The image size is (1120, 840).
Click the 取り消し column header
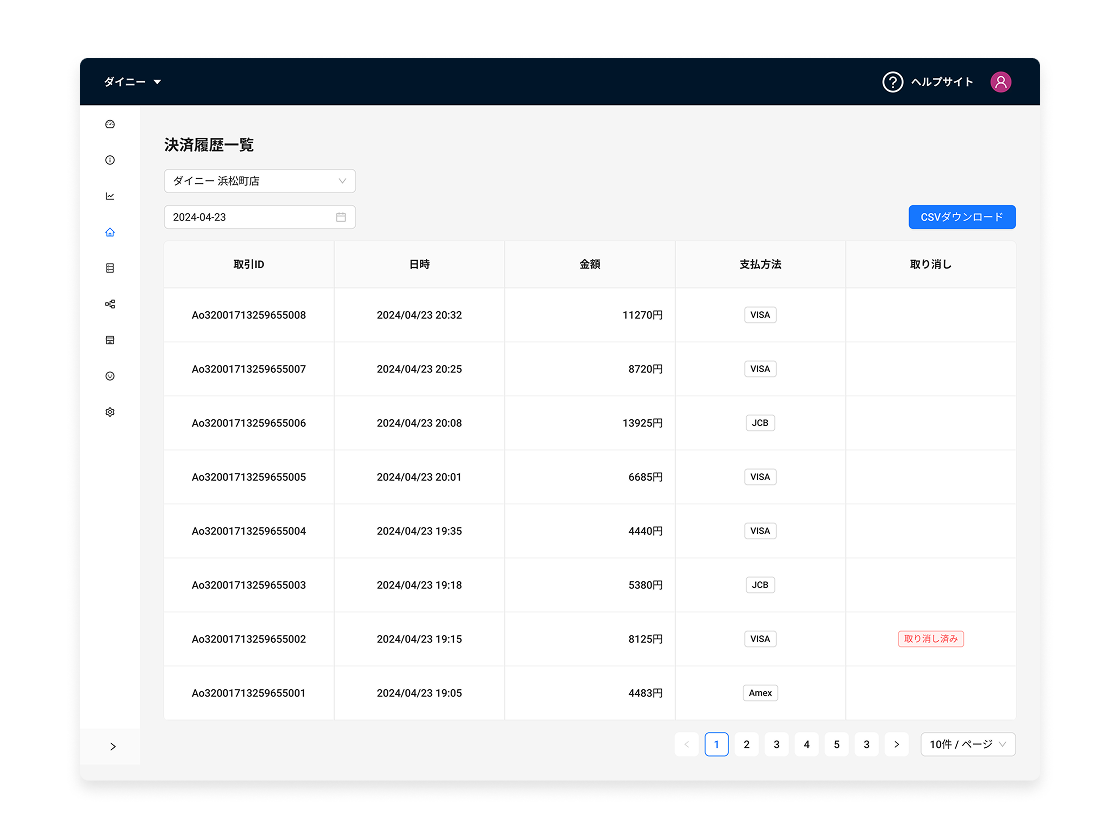[x=931, y=264]
